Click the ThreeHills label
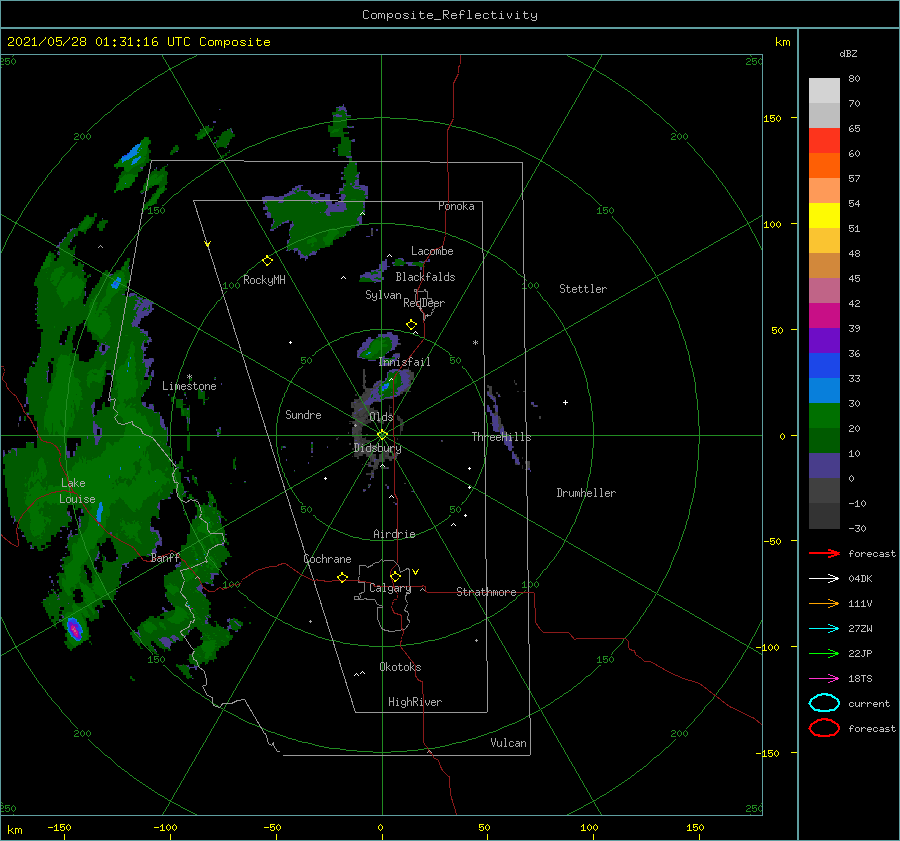This screenshot has width=900, height=841. 501,437
